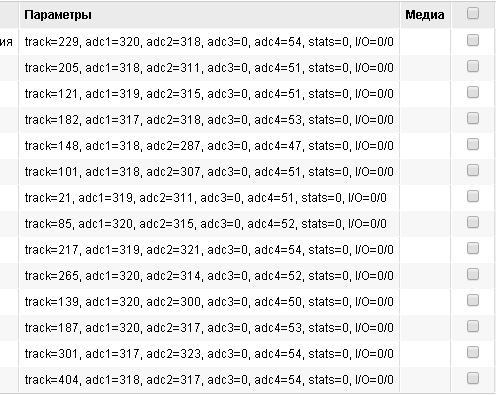Check the box for track=21 row
The height and width of the screenshot is (395, 496).
tap(473, 196)
